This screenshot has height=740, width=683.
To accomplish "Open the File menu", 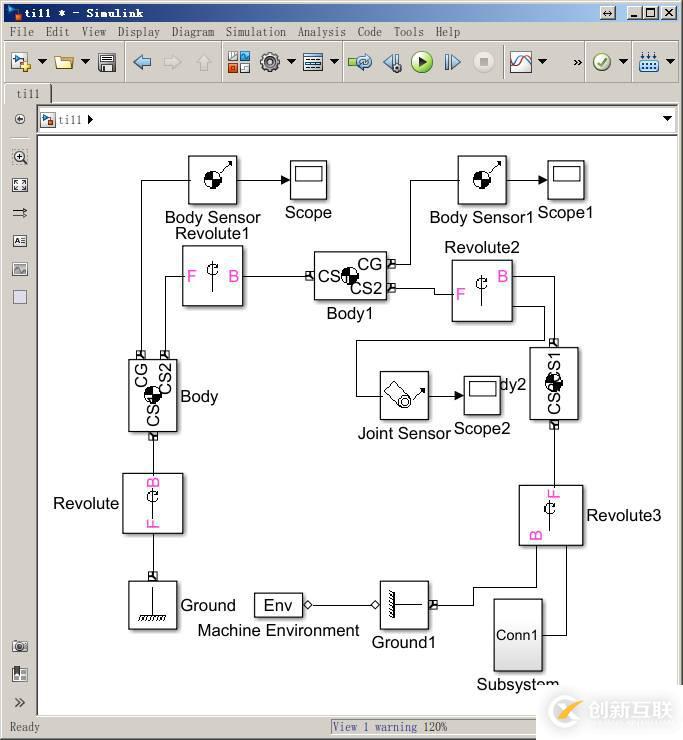I will (x=22, y=32).
